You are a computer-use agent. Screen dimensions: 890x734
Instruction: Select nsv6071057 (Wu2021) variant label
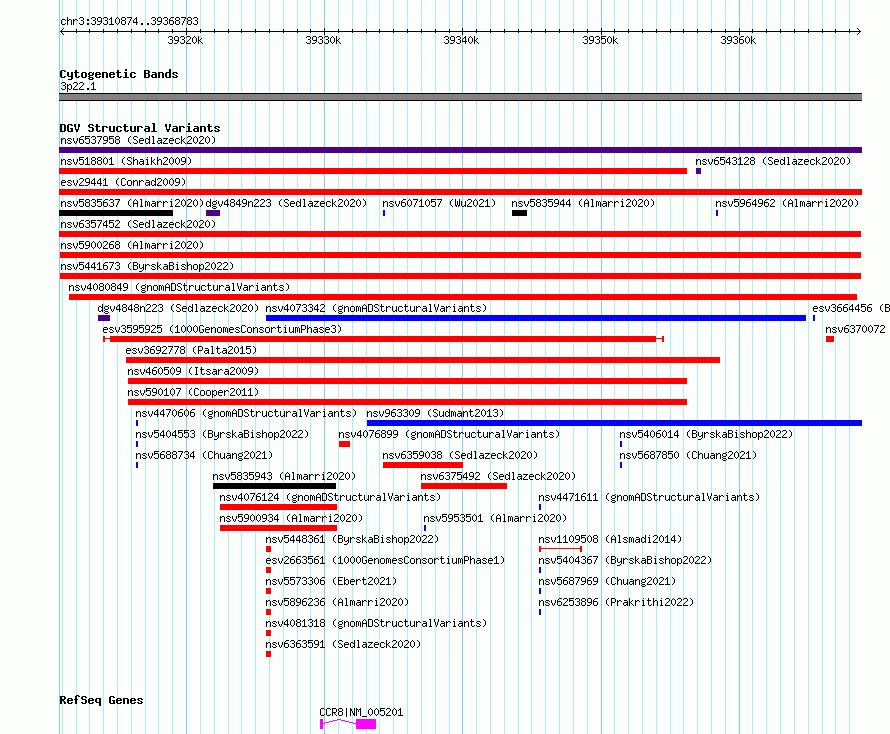439,203
